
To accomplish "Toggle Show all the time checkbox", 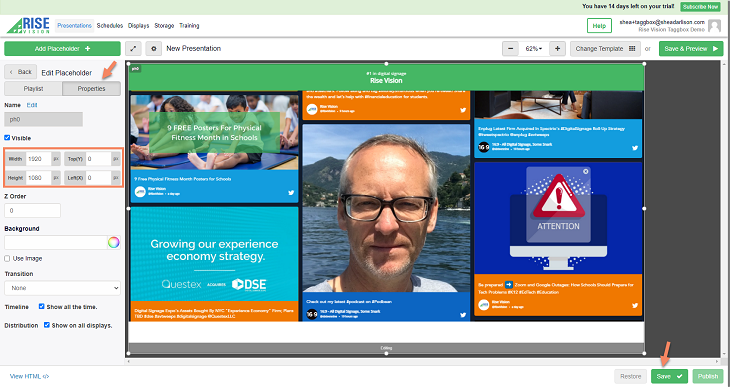I will tap(41, 306).
